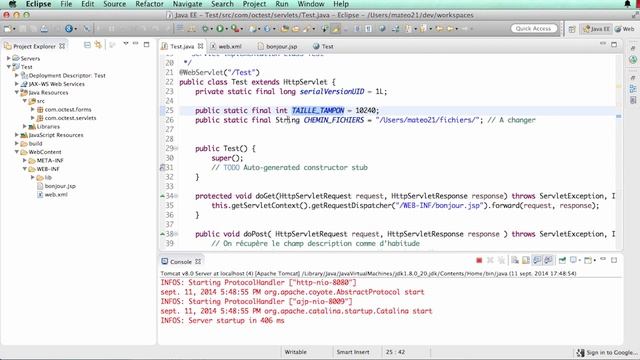
Task: Collapse the WebContent folder
Action: (17, 152)
